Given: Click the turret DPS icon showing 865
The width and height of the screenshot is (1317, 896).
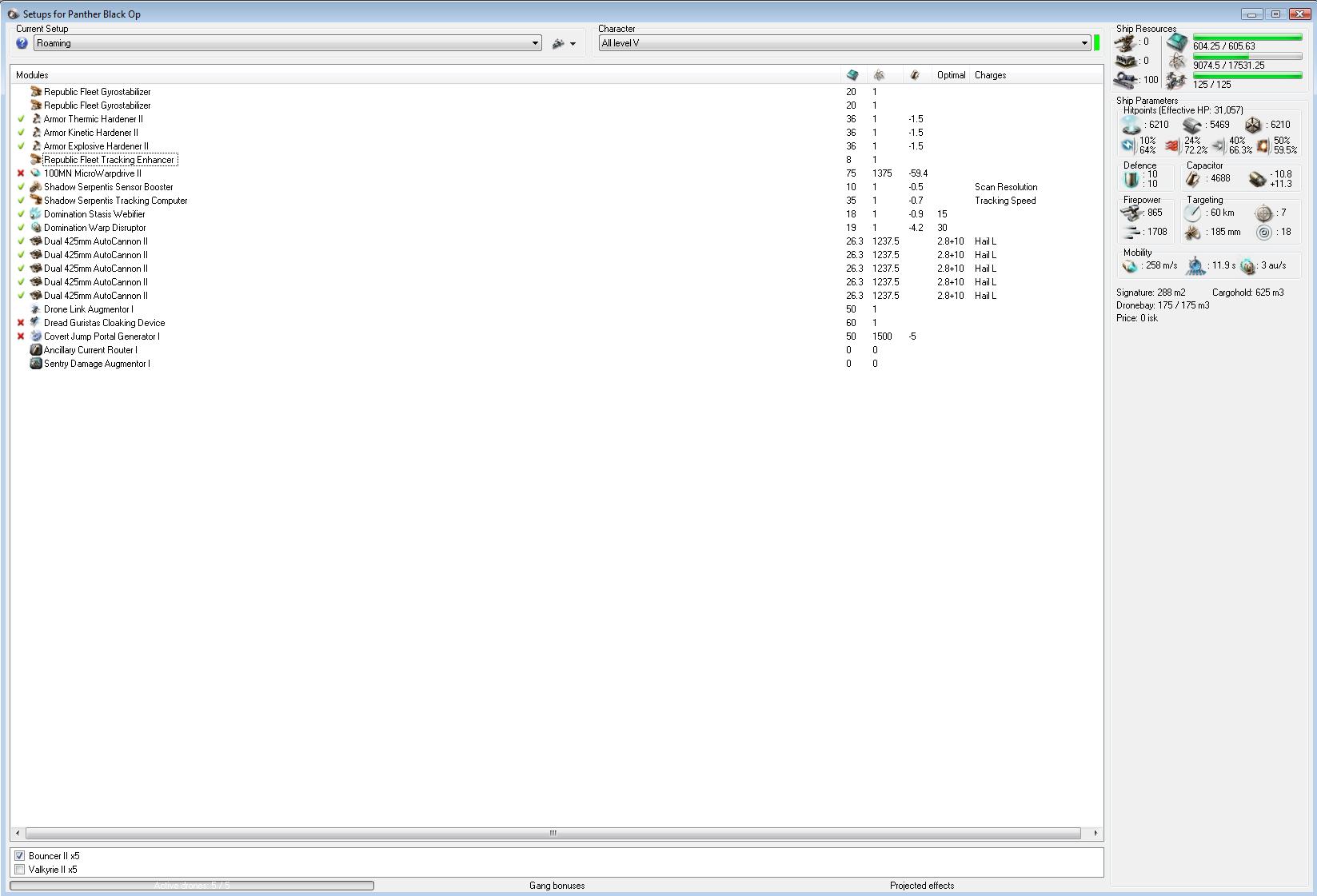Looking at the screenshot, I should (x=1131, y=213).
